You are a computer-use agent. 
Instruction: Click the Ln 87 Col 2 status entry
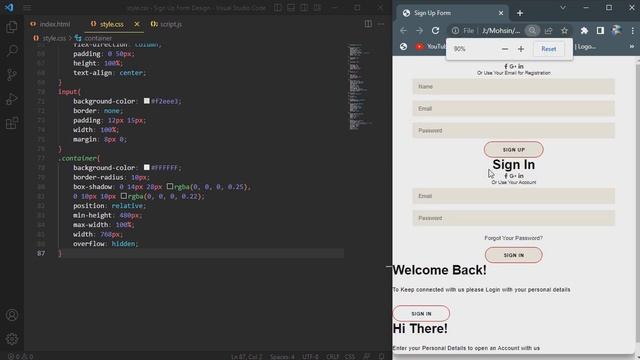247,356
